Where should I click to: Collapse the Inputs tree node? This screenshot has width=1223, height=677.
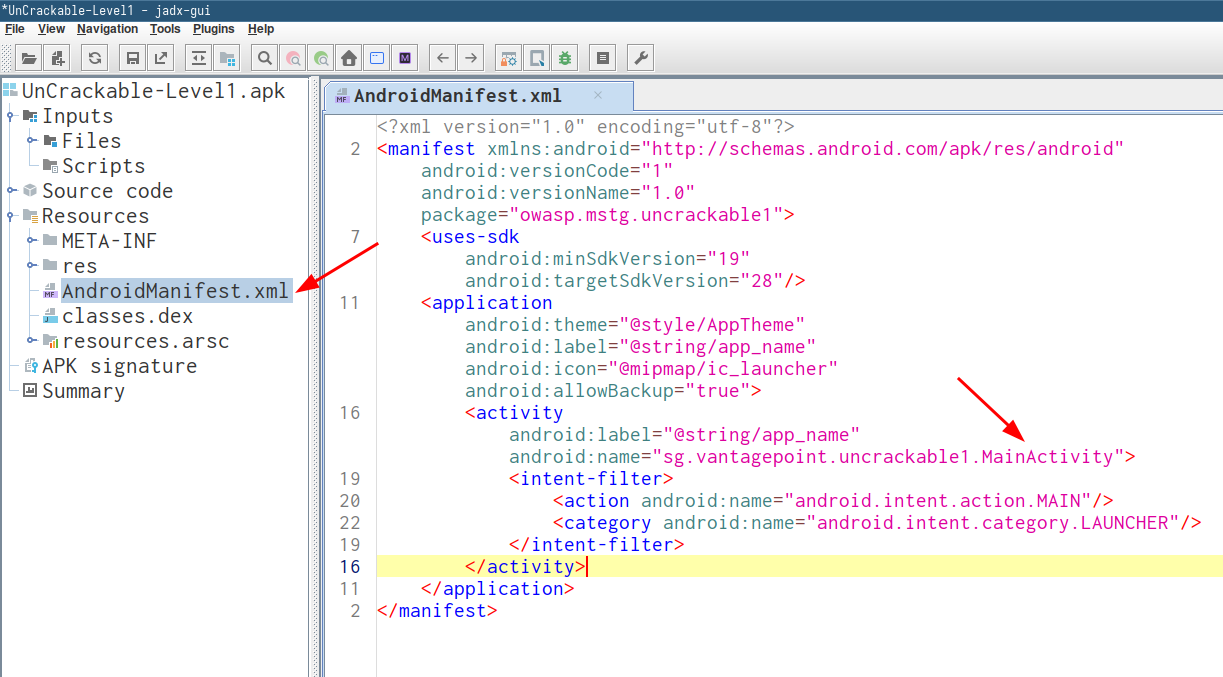pos(11,116)
